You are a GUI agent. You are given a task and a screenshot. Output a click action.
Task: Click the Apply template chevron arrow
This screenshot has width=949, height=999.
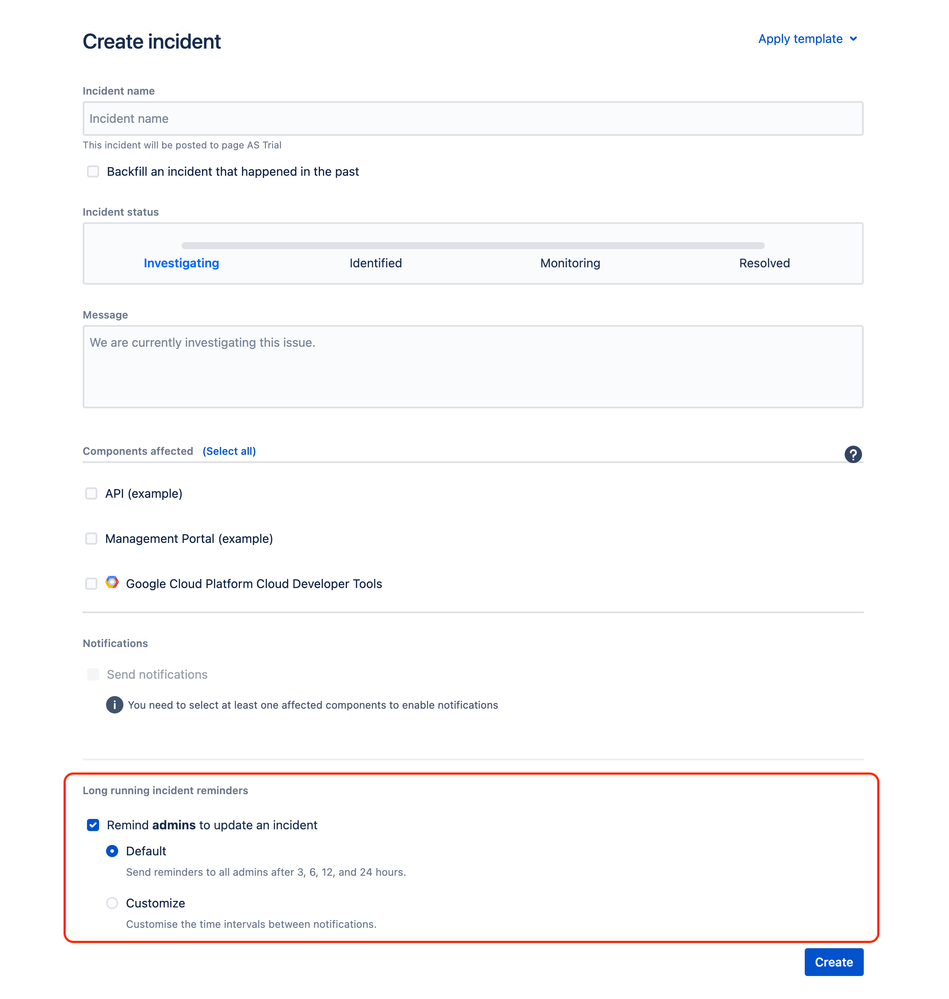click(x=853, y=39)
